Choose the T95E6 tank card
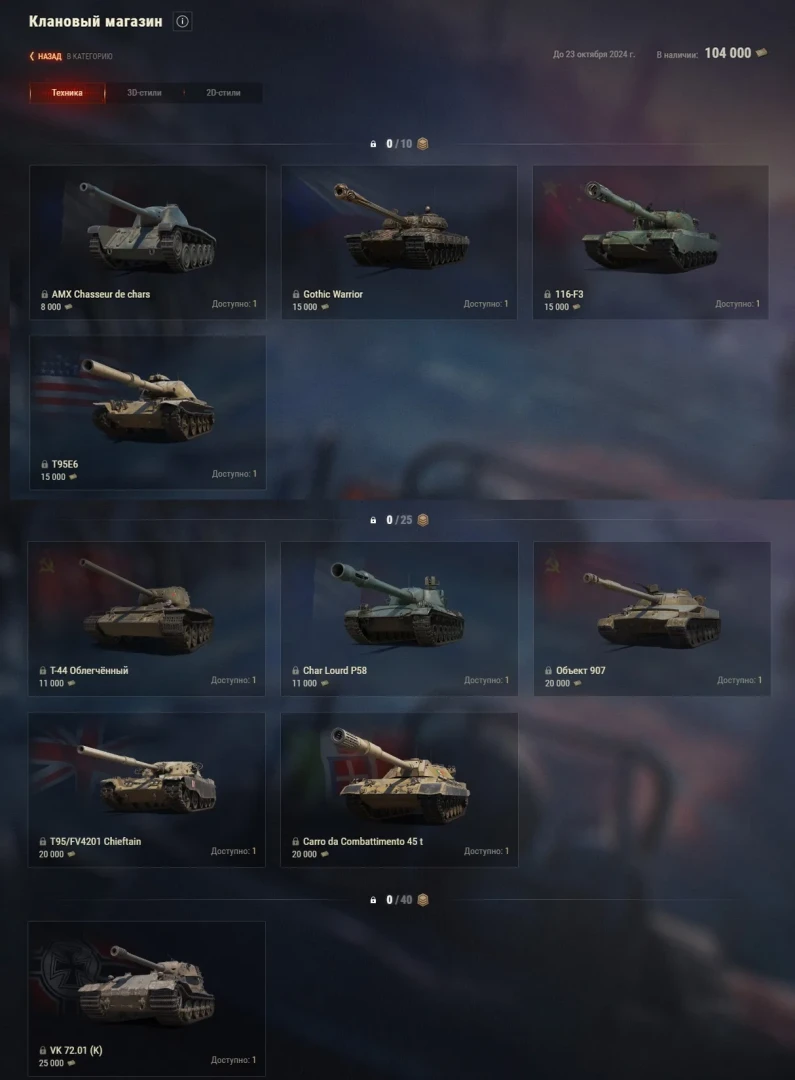 pos(147,413)
